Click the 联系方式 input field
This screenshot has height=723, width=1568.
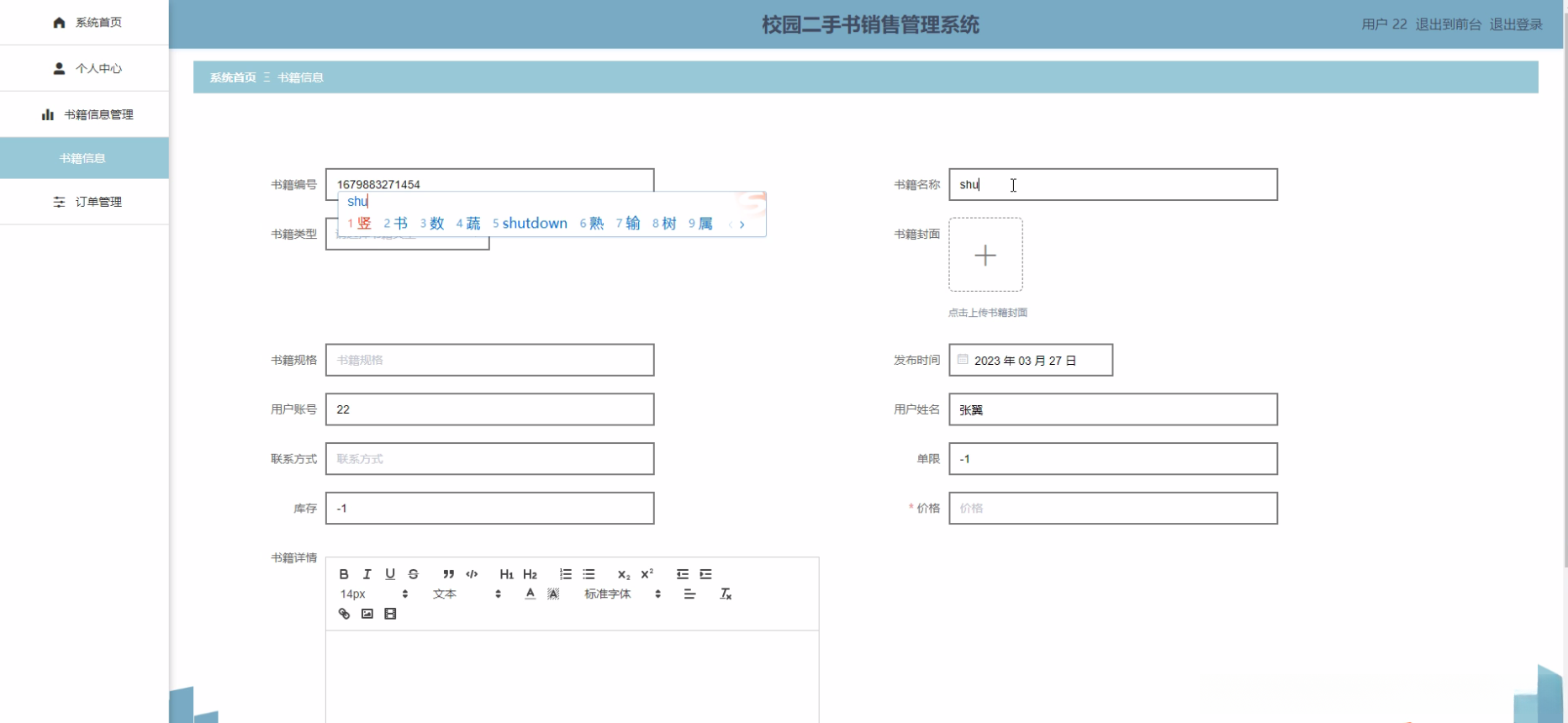[x=489, y=459]
